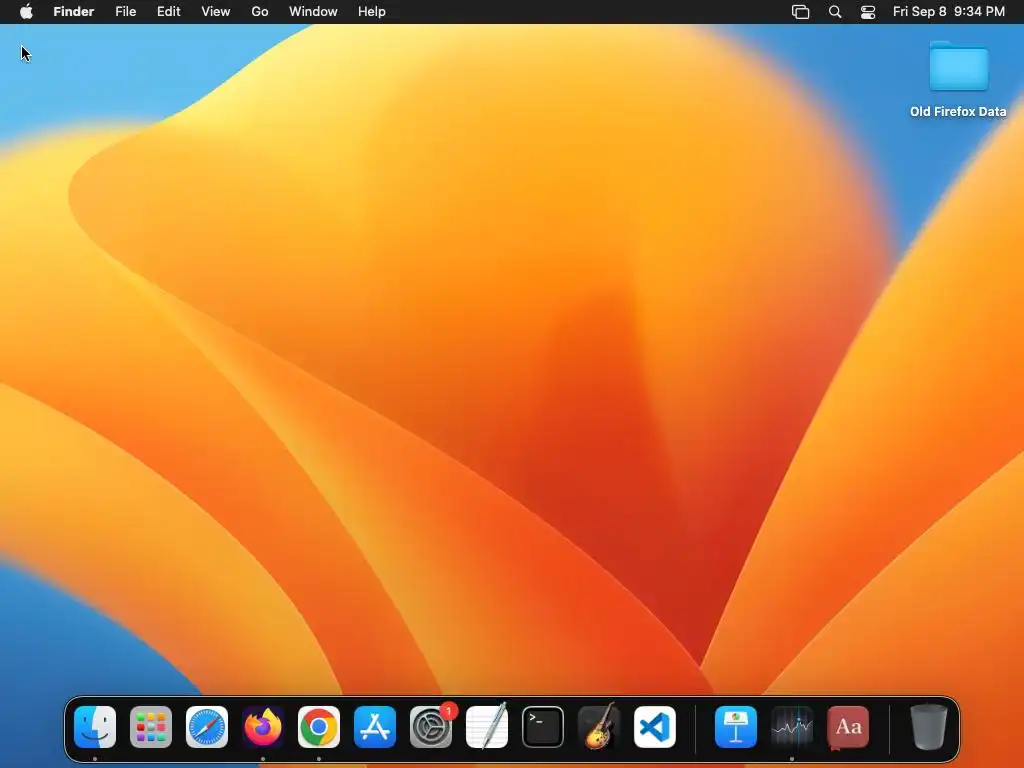Open the Apple menu

26,12
